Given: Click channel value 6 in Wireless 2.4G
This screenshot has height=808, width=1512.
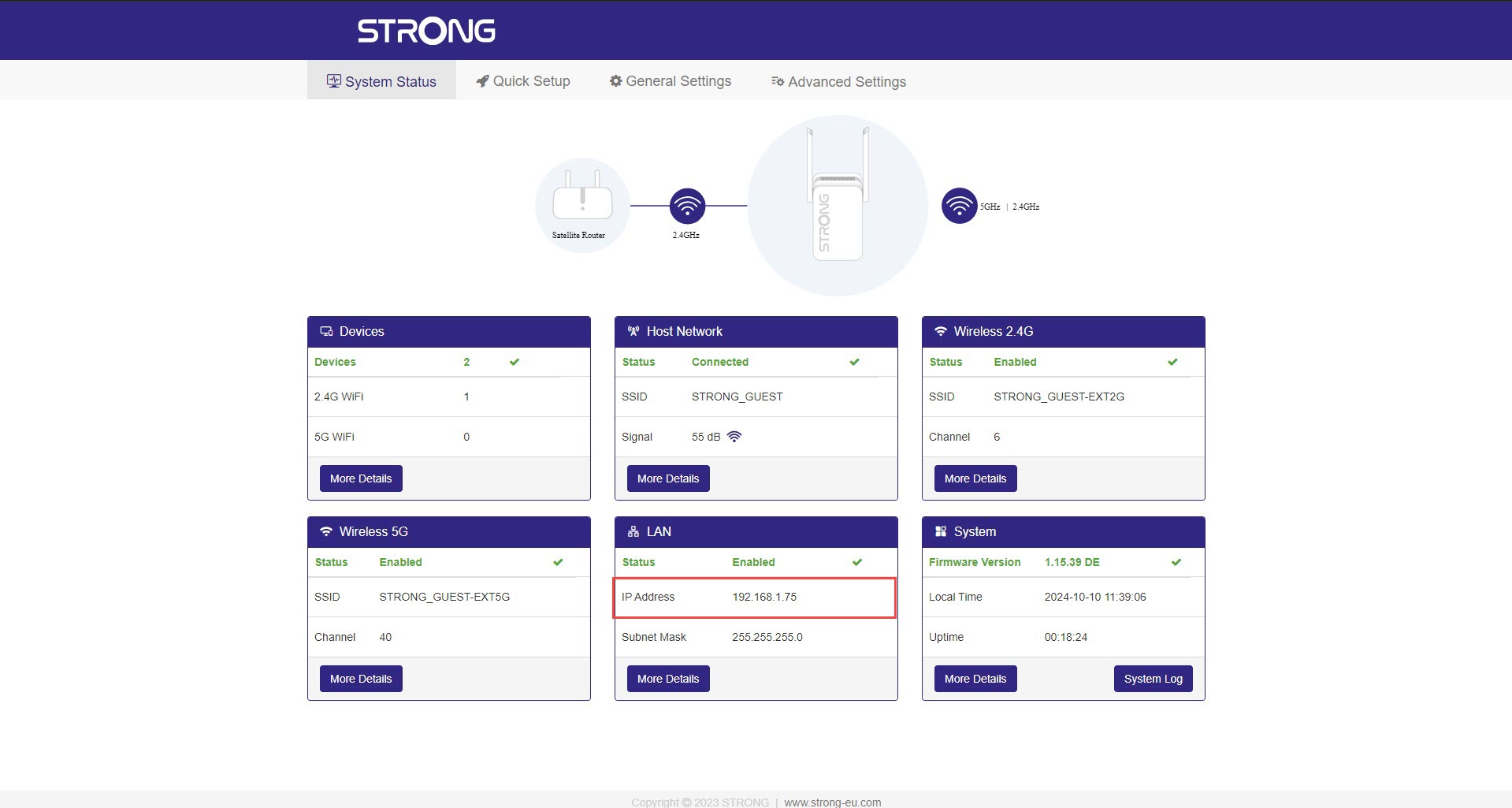Looking at the screenshot, I should (997, 437).
